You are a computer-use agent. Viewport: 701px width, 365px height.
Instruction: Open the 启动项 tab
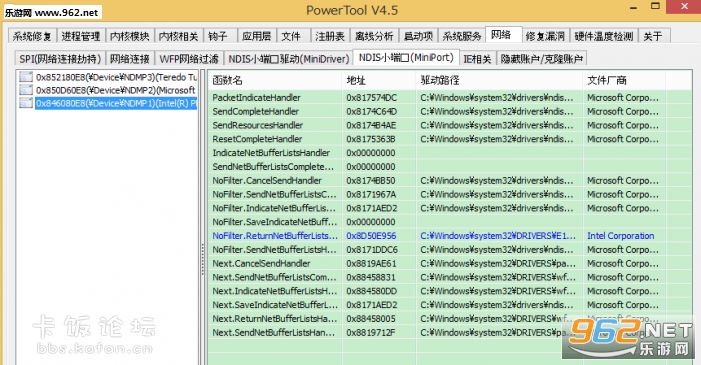(418, 36)
